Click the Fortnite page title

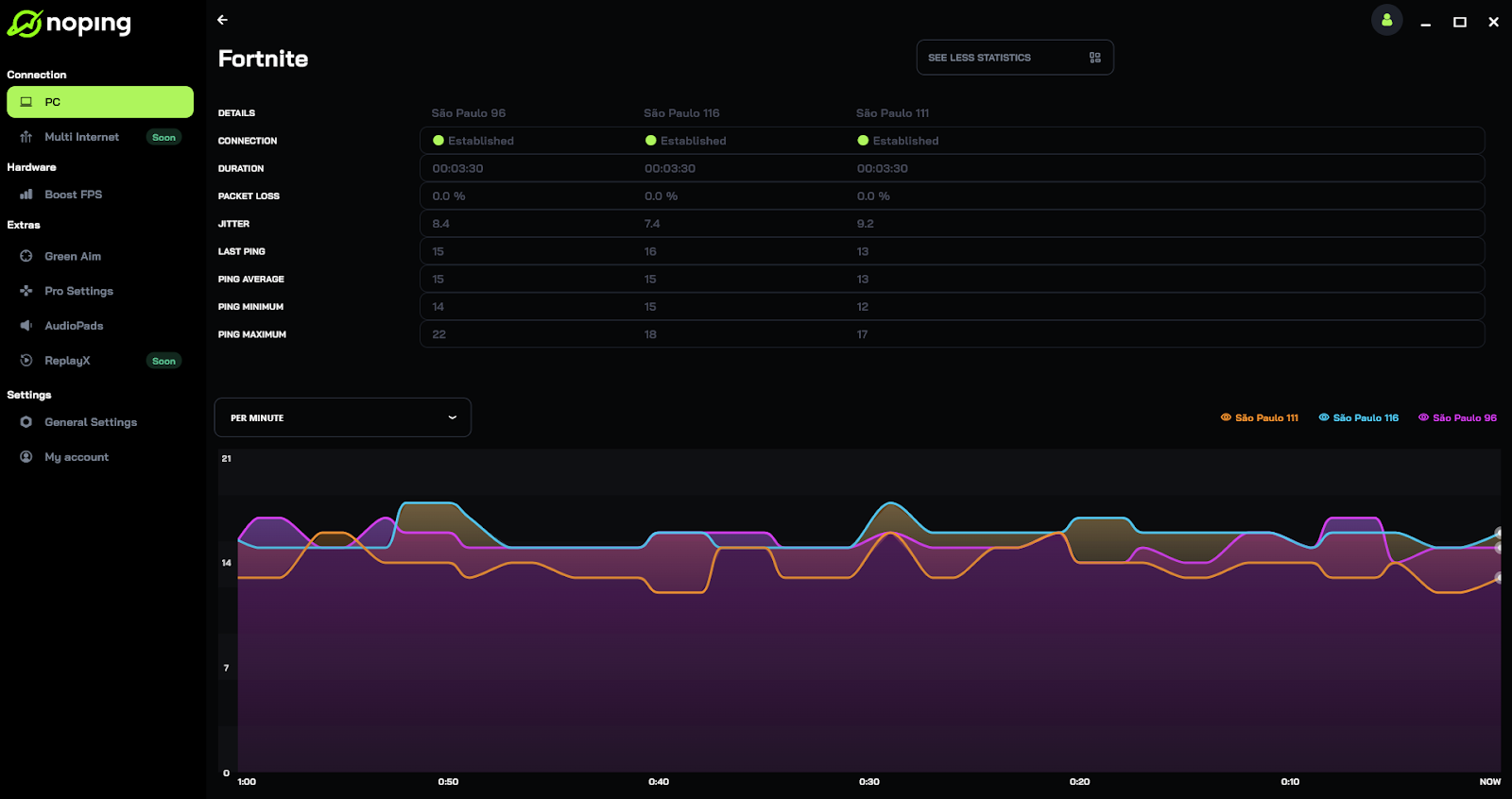tap(264, 59)
